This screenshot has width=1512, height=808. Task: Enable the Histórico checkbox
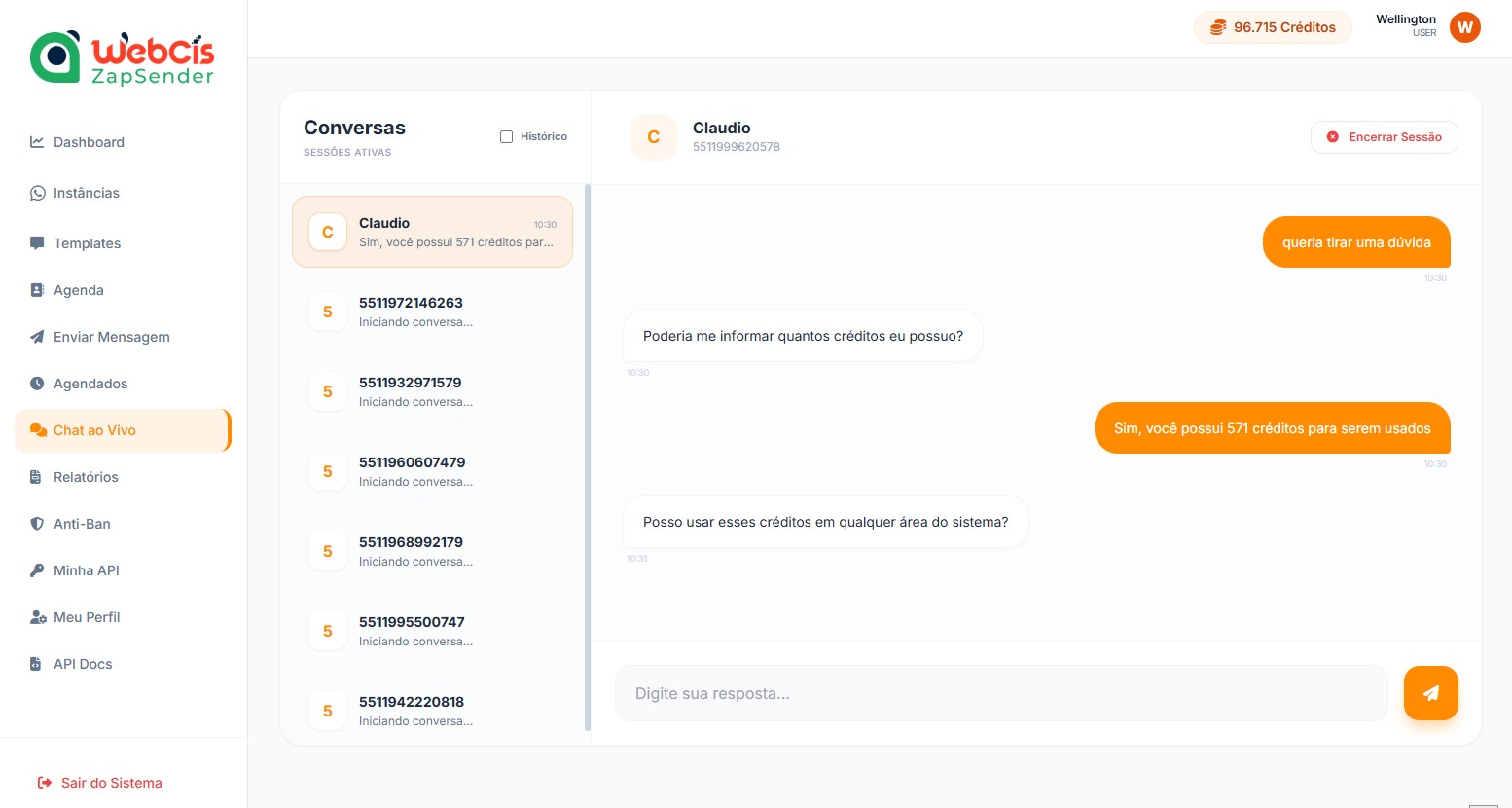(506, 136)
